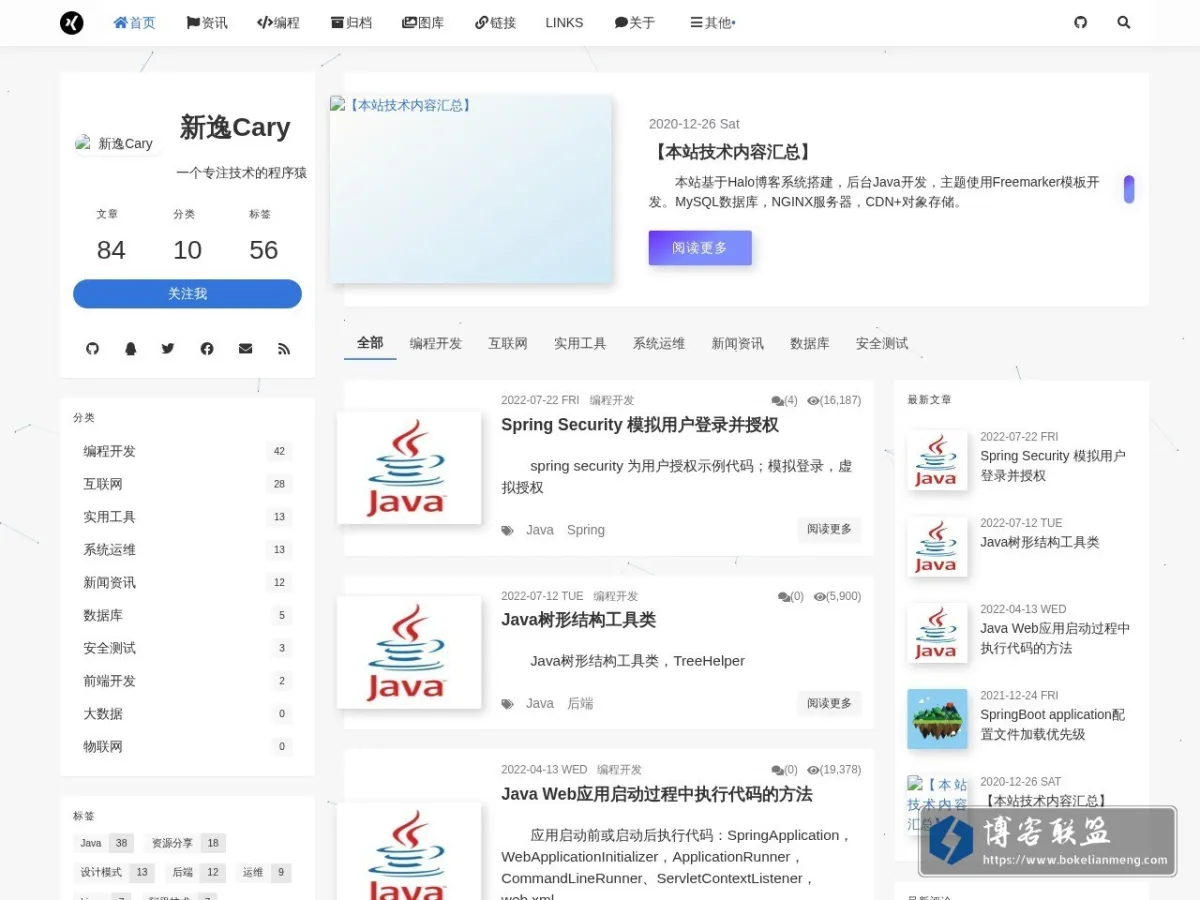
Task: Select the 编程开发 category tab
Action: tap(436, 343)
